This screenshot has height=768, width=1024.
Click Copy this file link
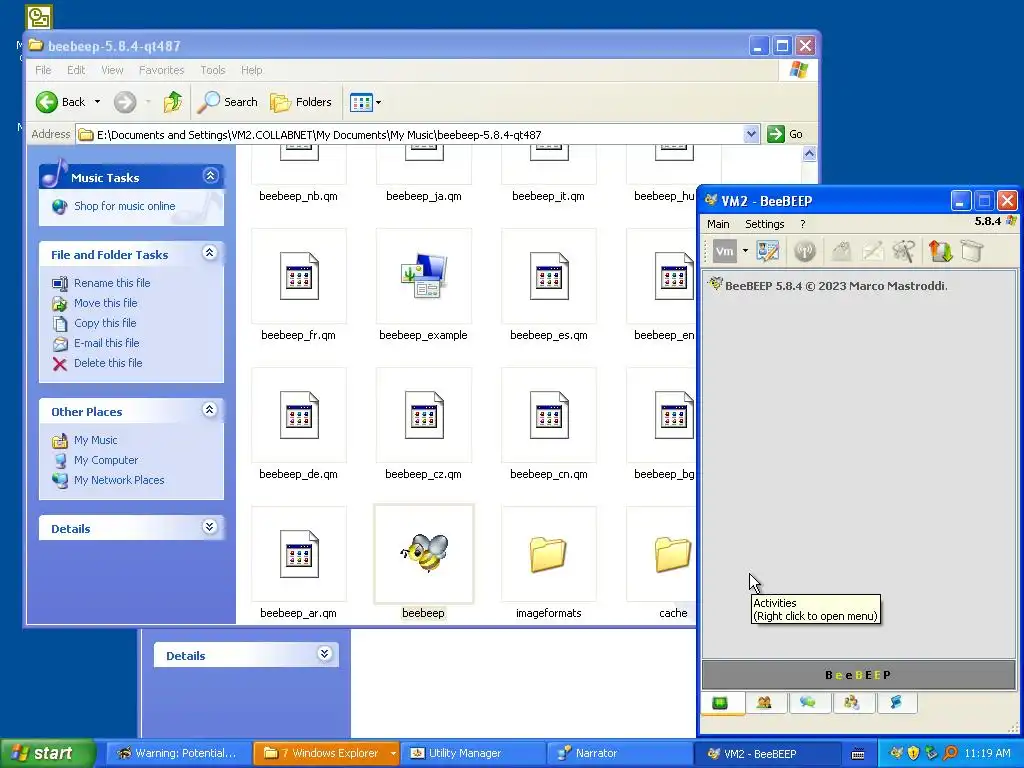click(x=104, y=323)
